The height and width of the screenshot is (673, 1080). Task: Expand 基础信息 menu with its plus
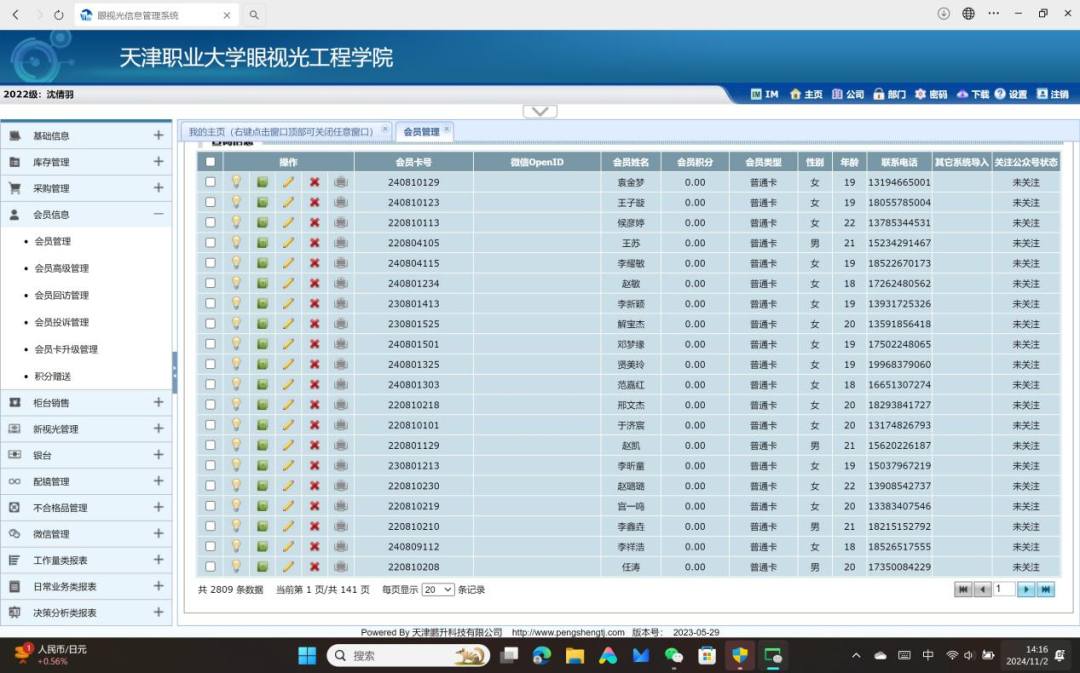[158, 135]
